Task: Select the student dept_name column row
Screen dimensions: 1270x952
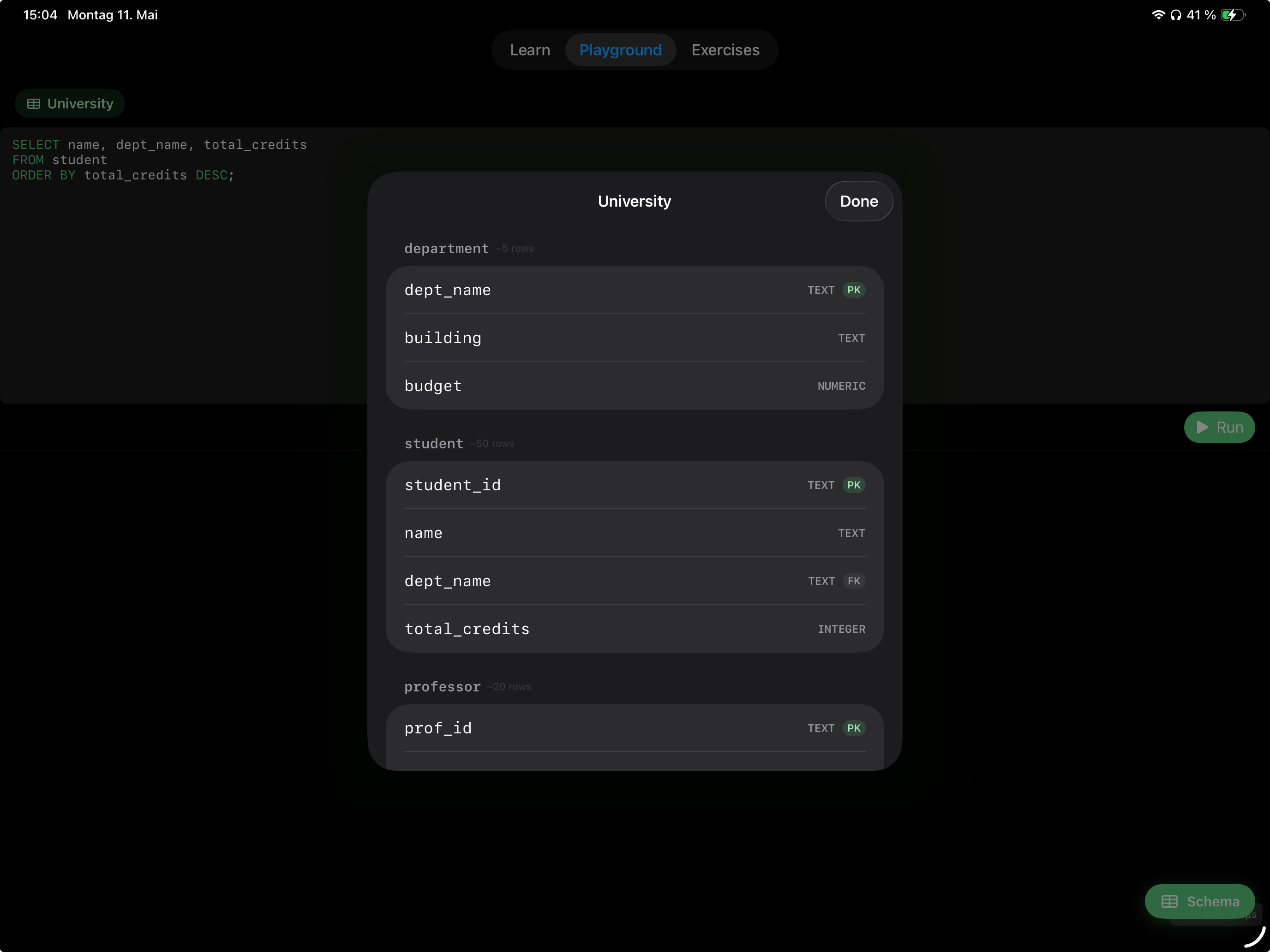Action: (635, 581)
